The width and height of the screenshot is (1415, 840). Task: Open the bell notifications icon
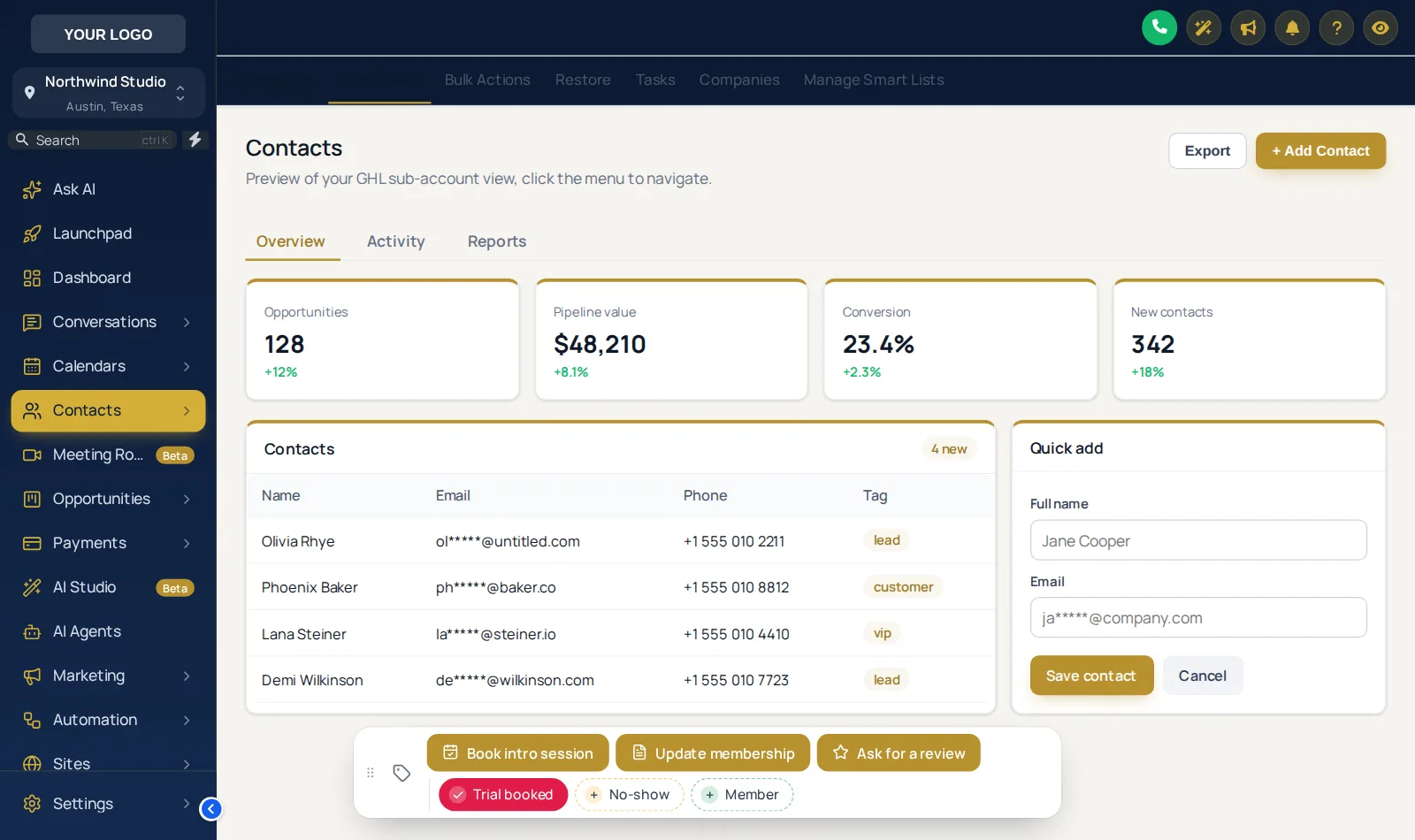(1292, 27)
